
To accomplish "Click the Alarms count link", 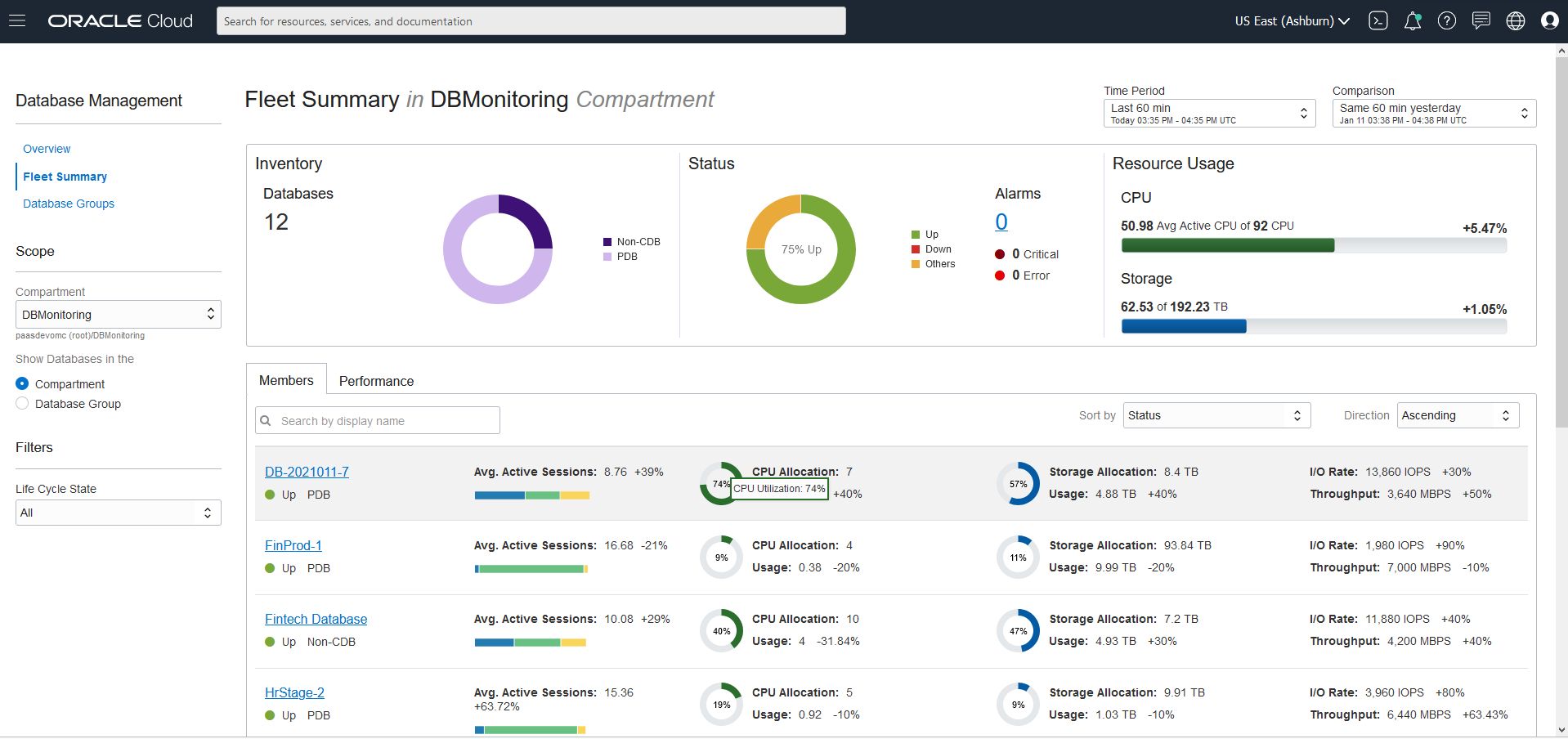I will pyautogui.click(x=1001, y=222).
